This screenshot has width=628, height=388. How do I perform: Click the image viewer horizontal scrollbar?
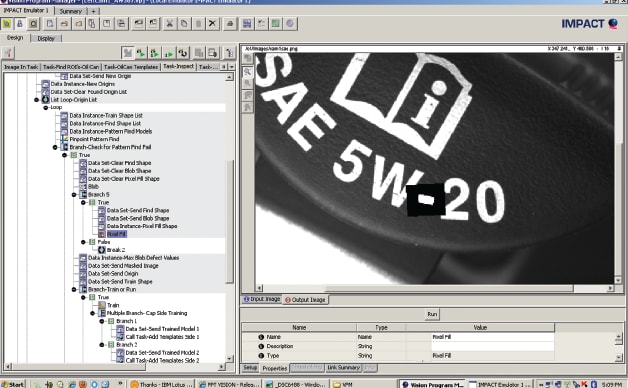pyautogui.click(x=434, y=288)
